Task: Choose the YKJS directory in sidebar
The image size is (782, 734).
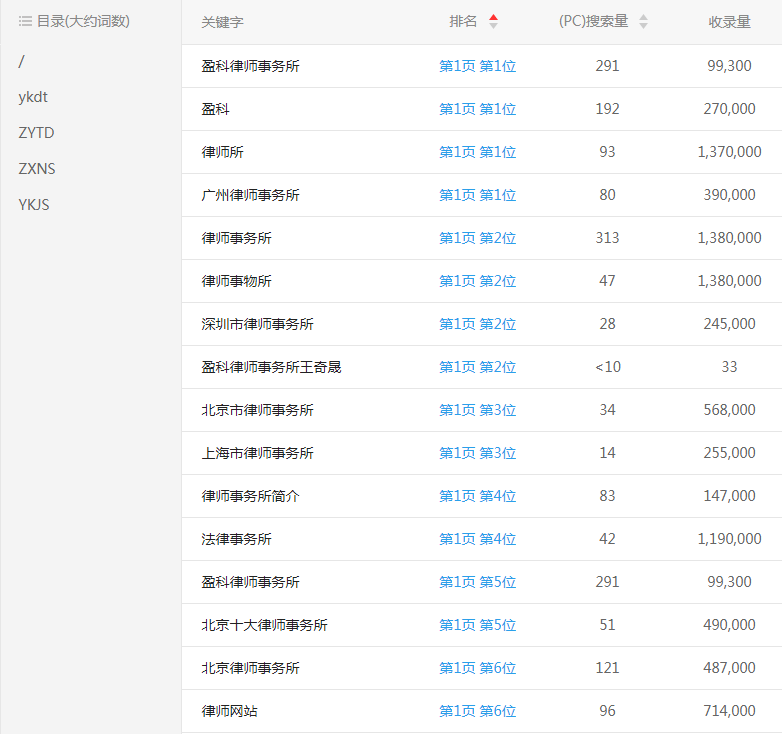Action: [x=34, y=205]
